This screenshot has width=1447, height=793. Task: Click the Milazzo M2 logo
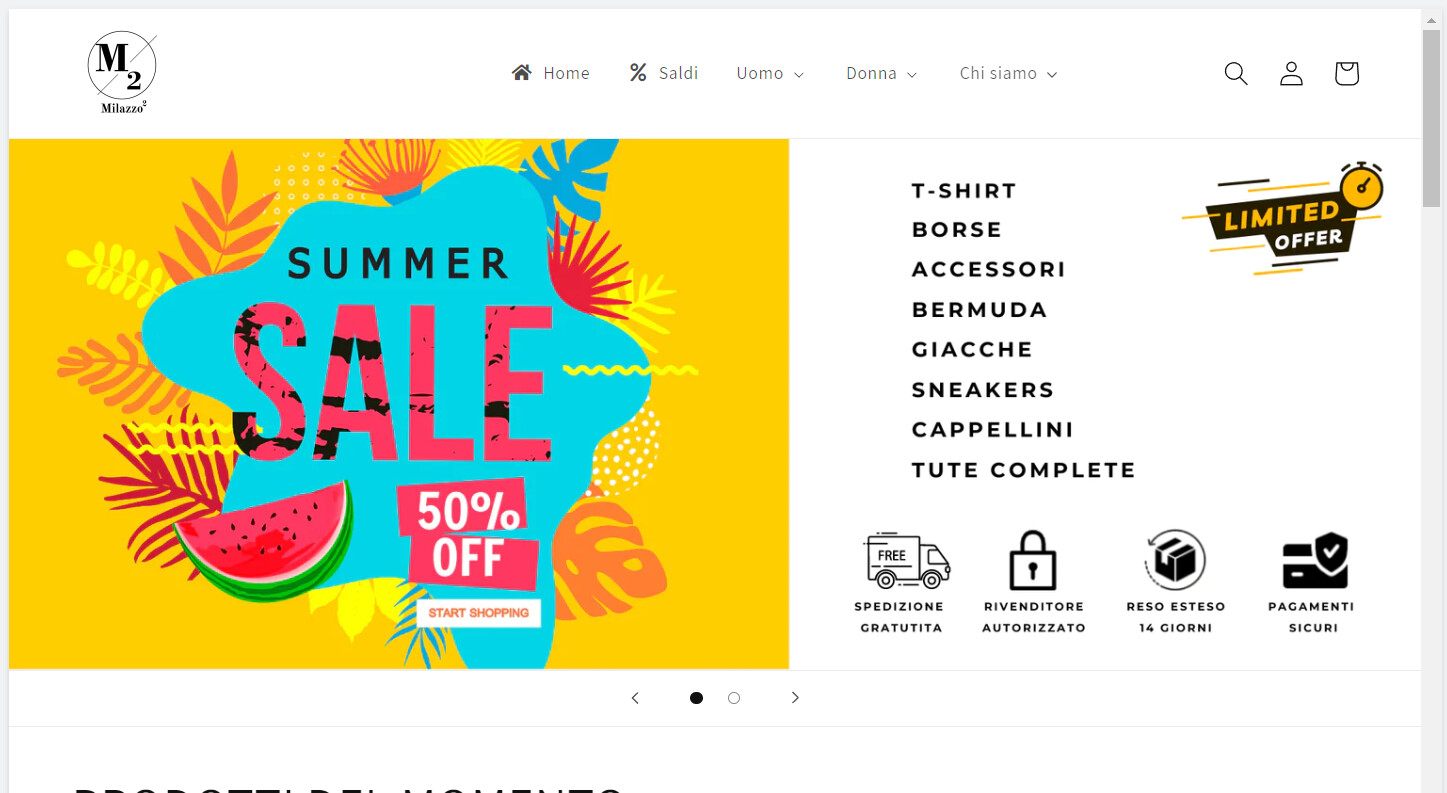[x=122, y=73]
